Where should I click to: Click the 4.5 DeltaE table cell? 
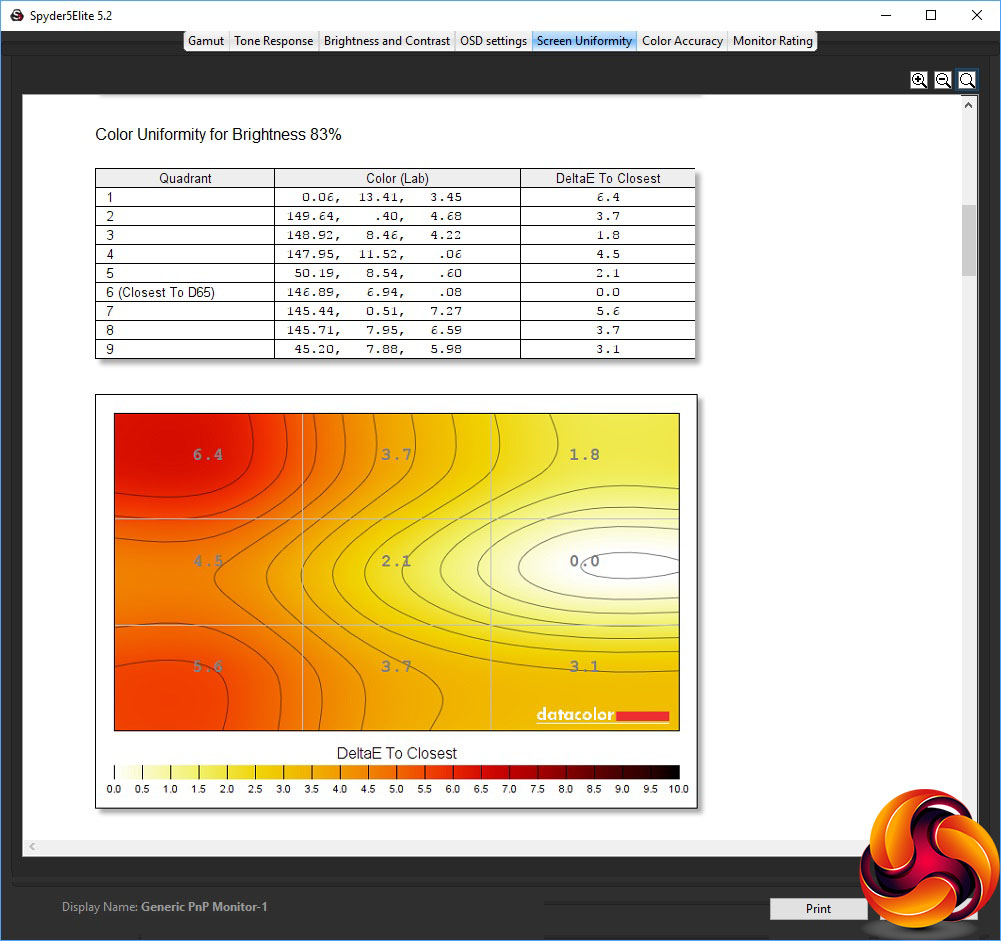(608, 254)
